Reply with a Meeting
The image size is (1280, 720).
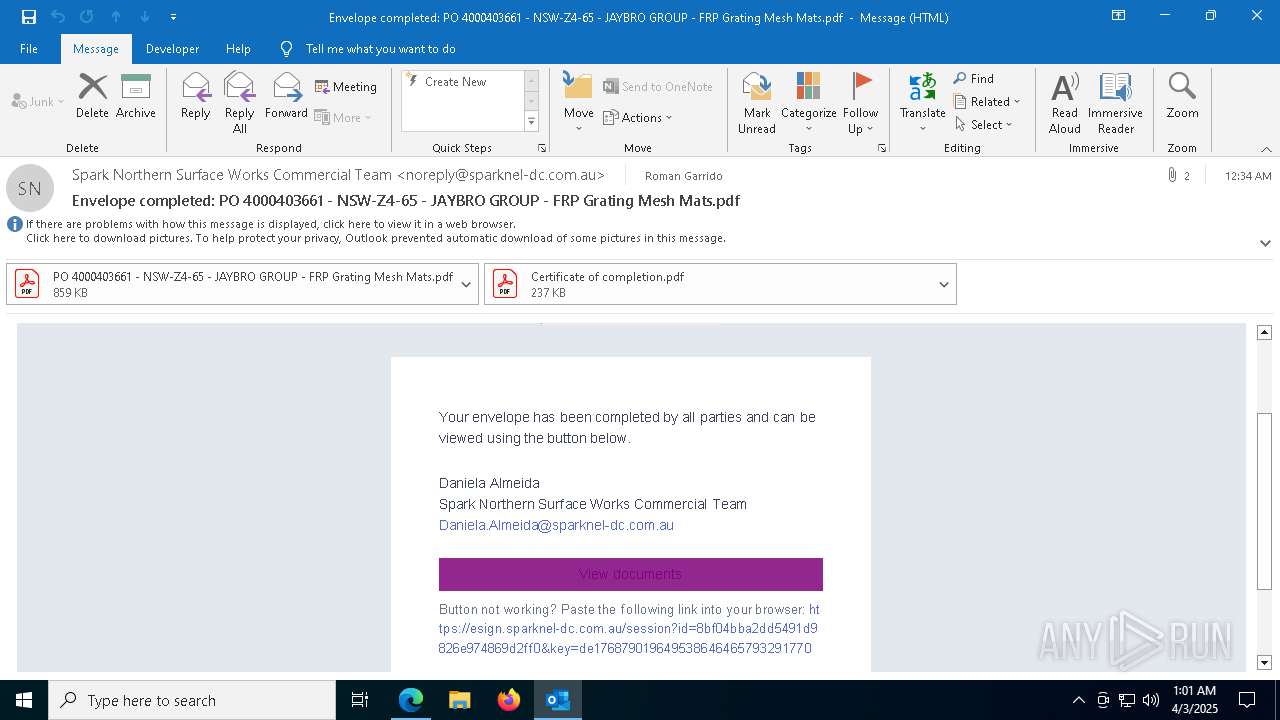[x=346, y=87]
